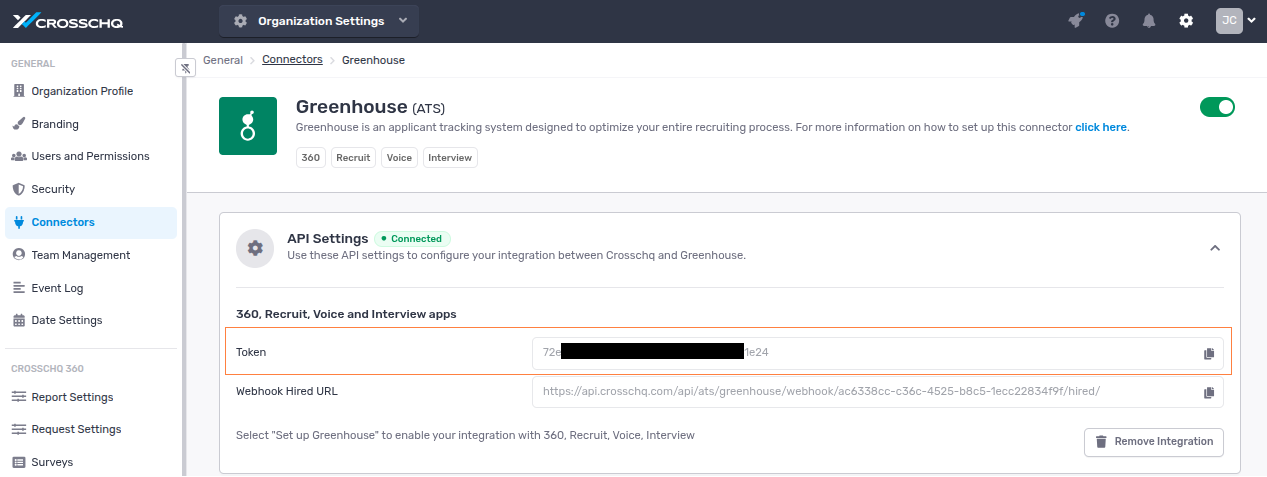
Task: Open the Organization Settings dropdown
Action: [320, 21]
